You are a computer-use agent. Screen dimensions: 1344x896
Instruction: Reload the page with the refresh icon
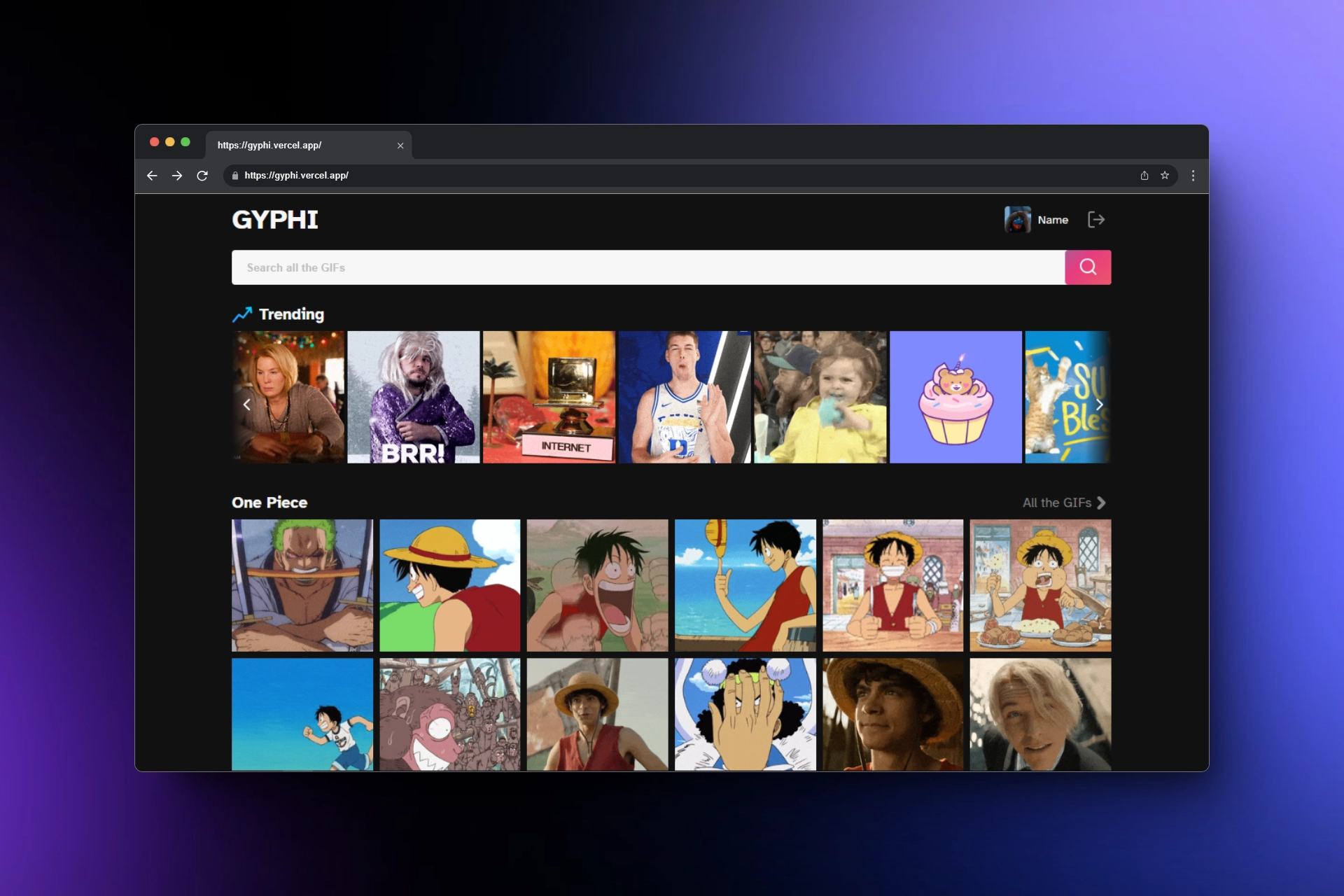click(x=202, y=176)
